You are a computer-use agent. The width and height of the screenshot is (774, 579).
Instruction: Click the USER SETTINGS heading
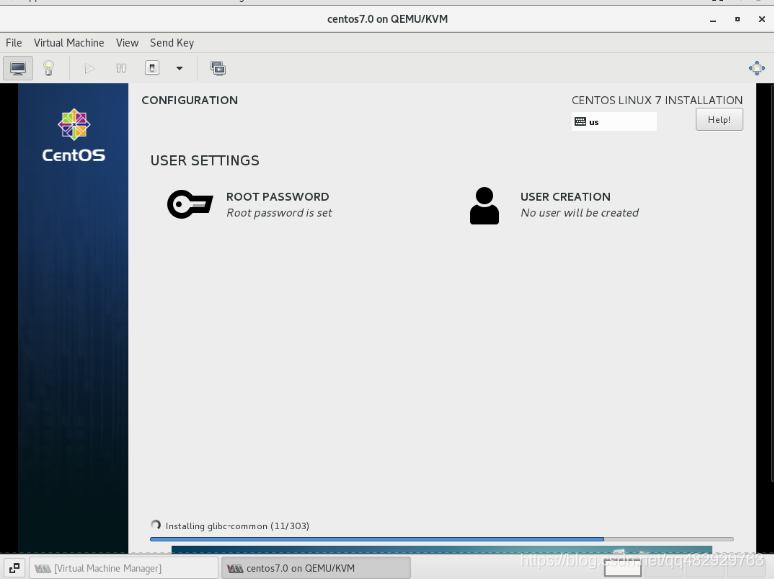point(205,160)
